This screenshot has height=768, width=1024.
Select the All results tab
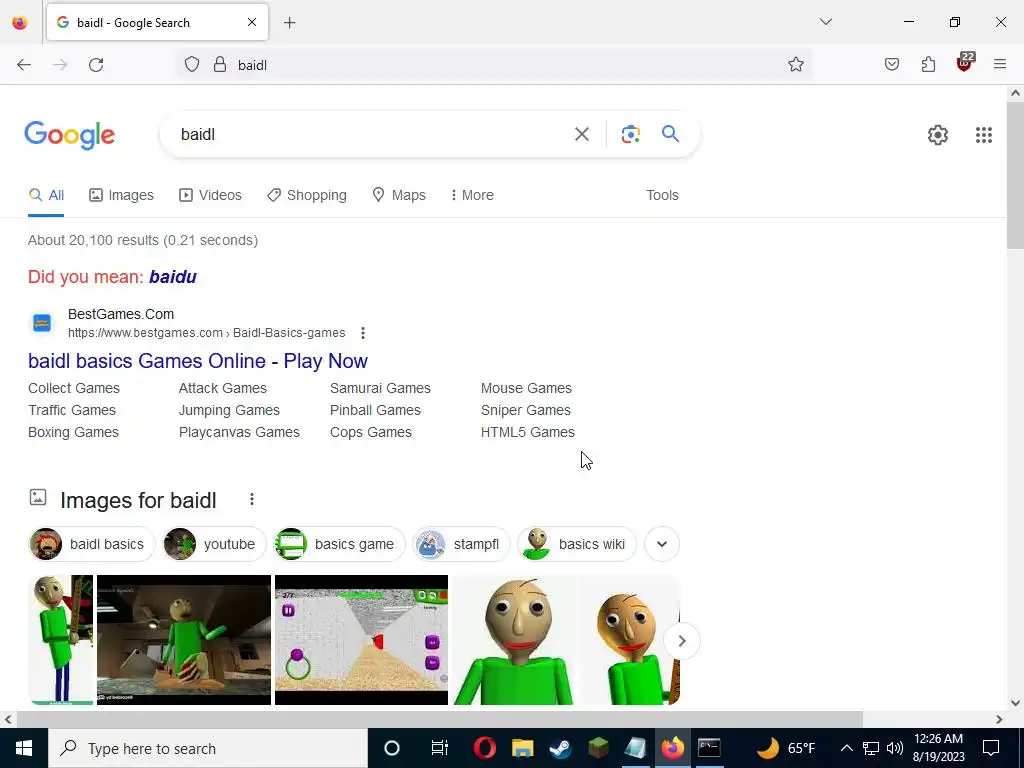[46, 195]
